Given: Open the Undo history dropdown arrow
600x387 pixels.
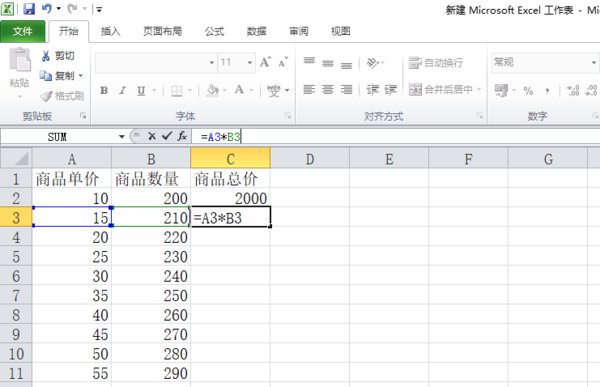Looking at the screenshot, I should tap(59, 8).
